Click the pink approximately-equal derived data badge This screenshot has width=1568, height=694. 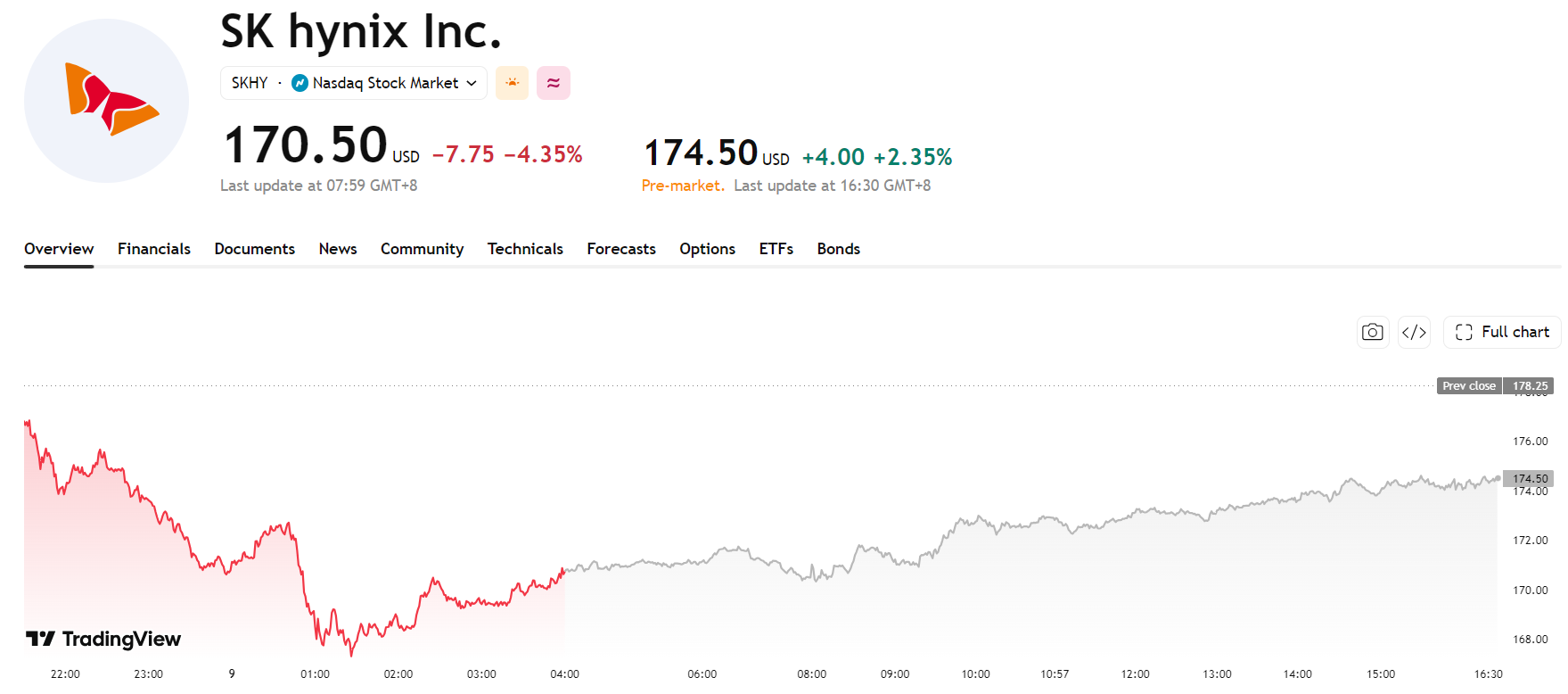tap(554, 83)
